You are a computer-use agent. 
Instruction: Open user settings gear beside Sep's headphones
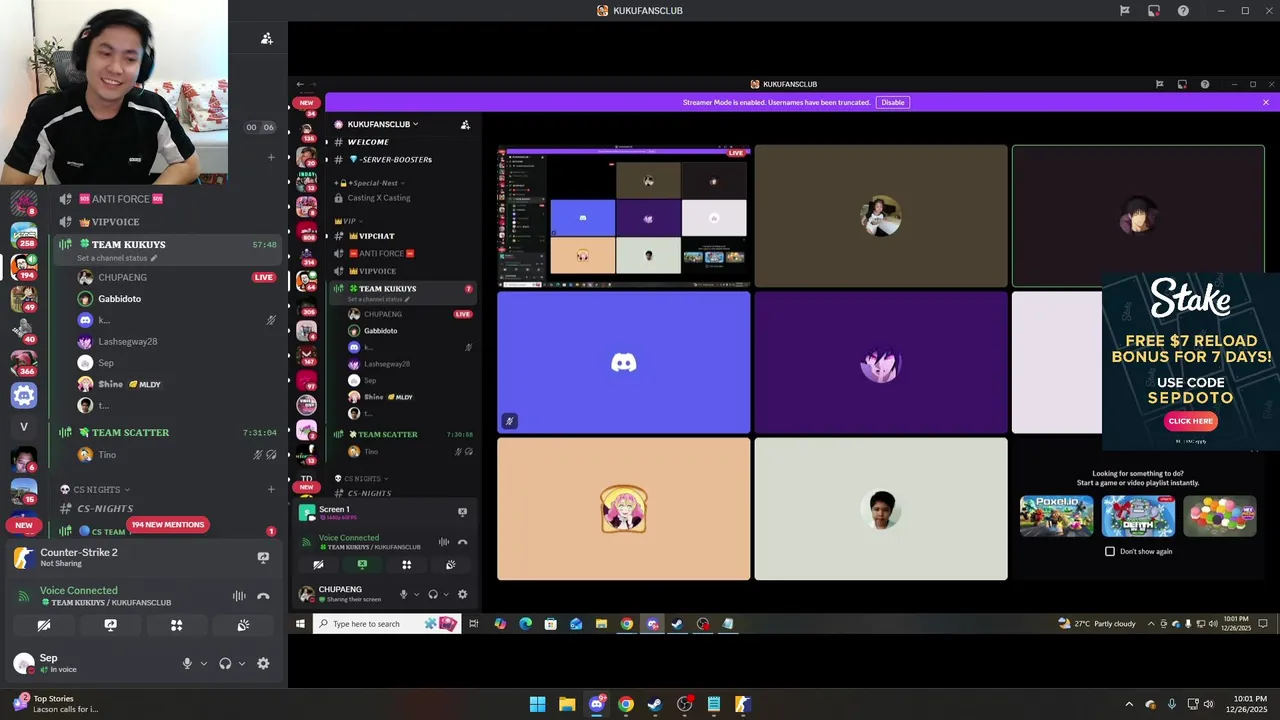[263, 663]
